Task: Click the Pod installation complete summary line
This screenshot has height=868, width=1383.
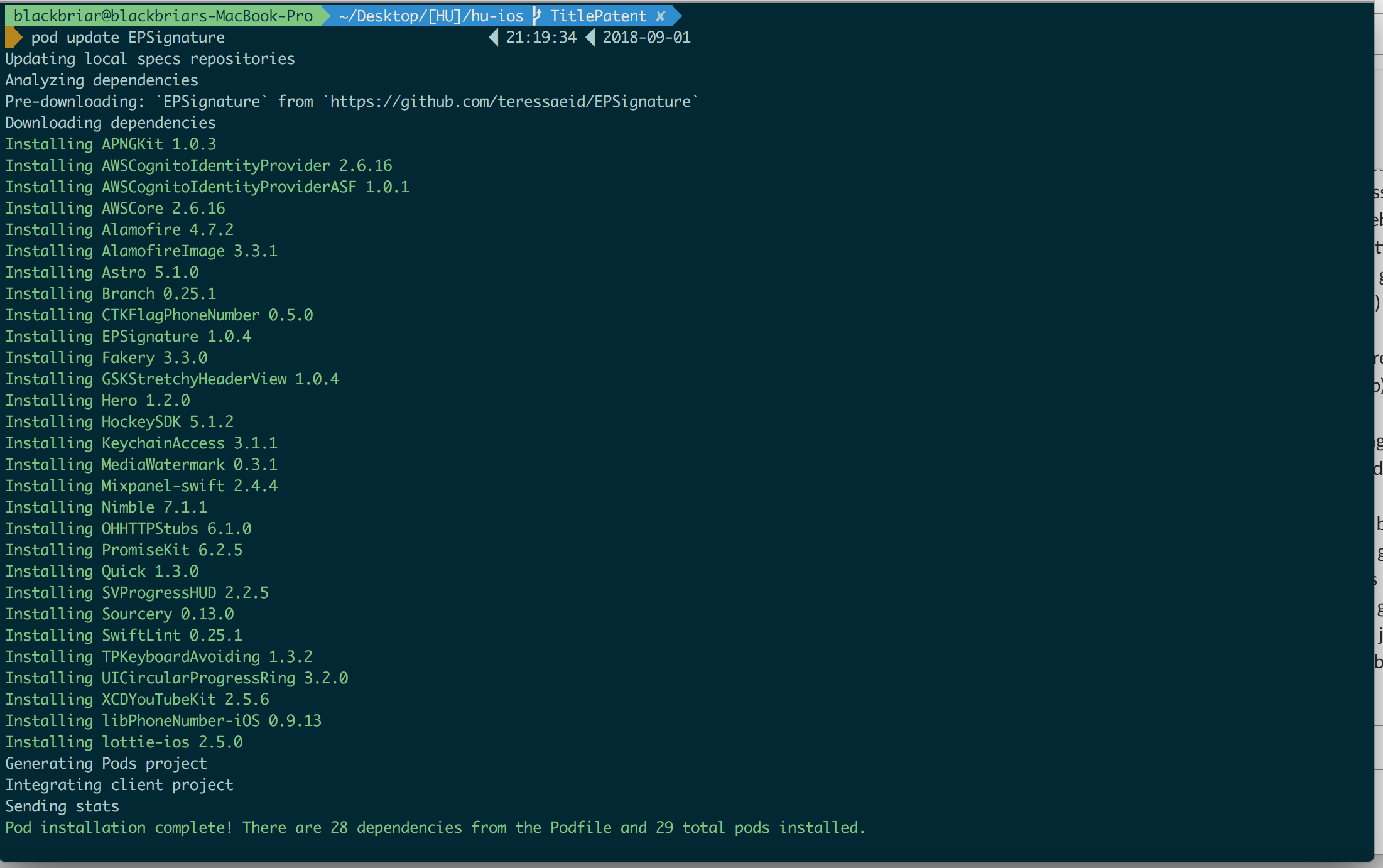Action: 433,827
